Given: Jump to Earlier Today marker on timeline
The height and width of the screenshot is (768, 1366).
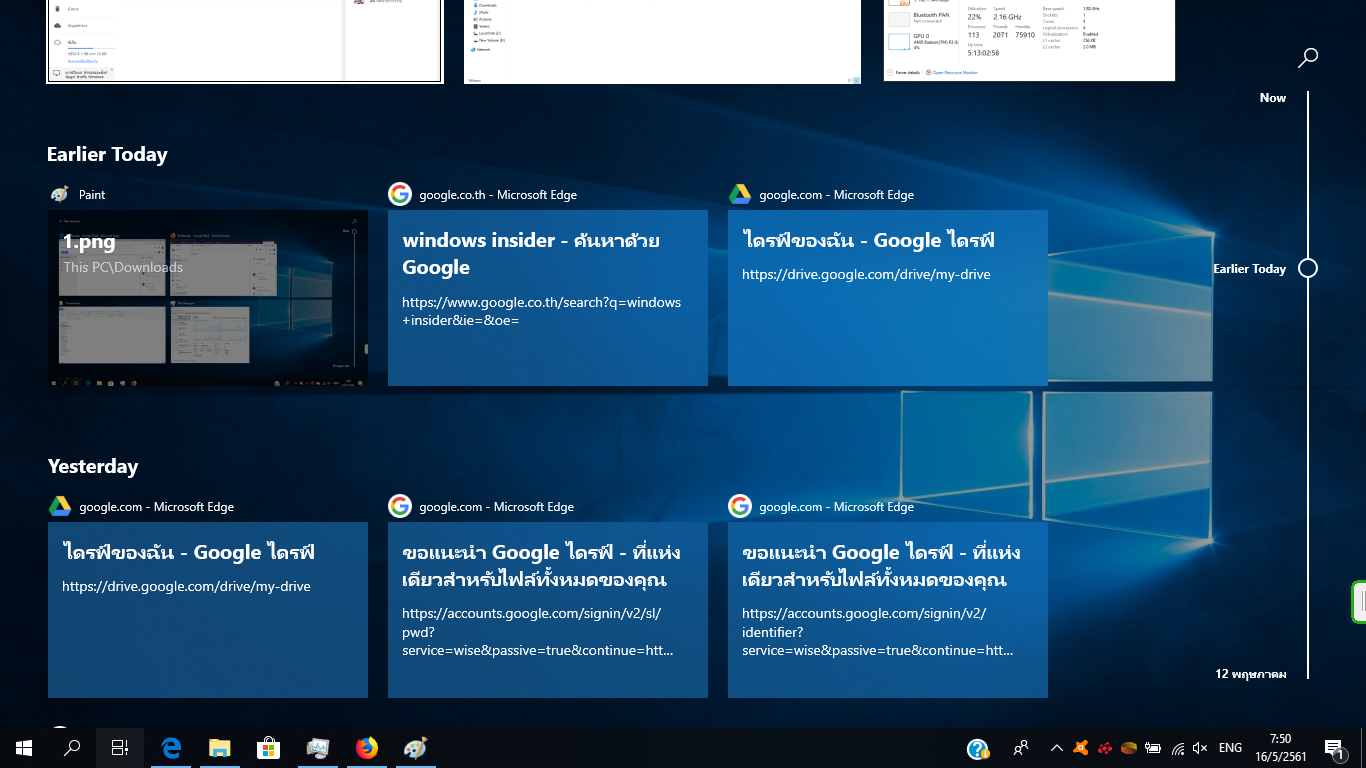Looking at the screenshot, I should (1307, 268).
